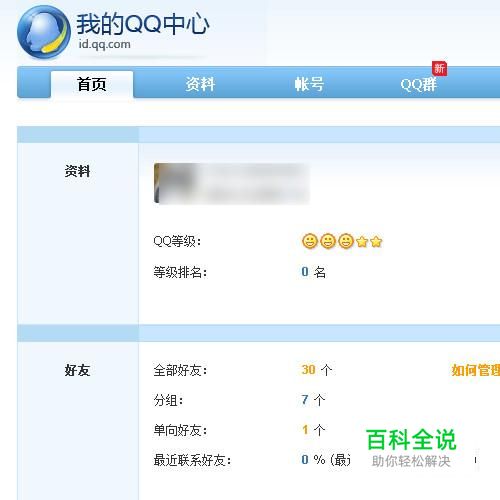Click the first smiley face level icon
Screen dimensions: 500x500
pyautogui.click(x=310, y=241)
